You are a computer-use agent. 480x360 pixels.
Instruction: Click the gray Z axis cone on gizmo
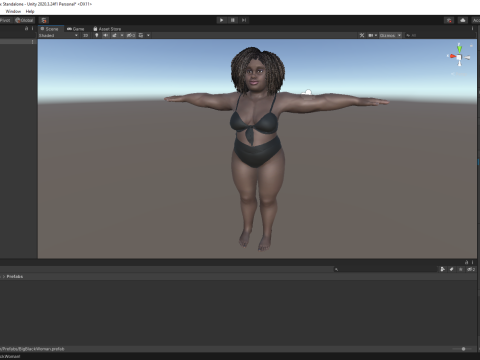click(467, 58)
